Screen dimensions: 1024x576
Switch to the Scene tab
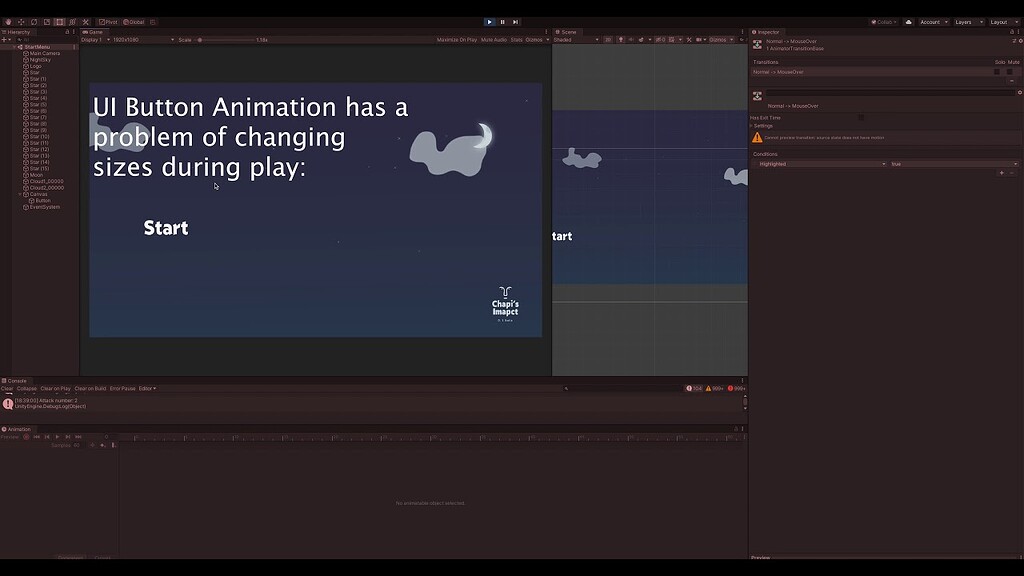pyautogui.click(x=567, y=31)
